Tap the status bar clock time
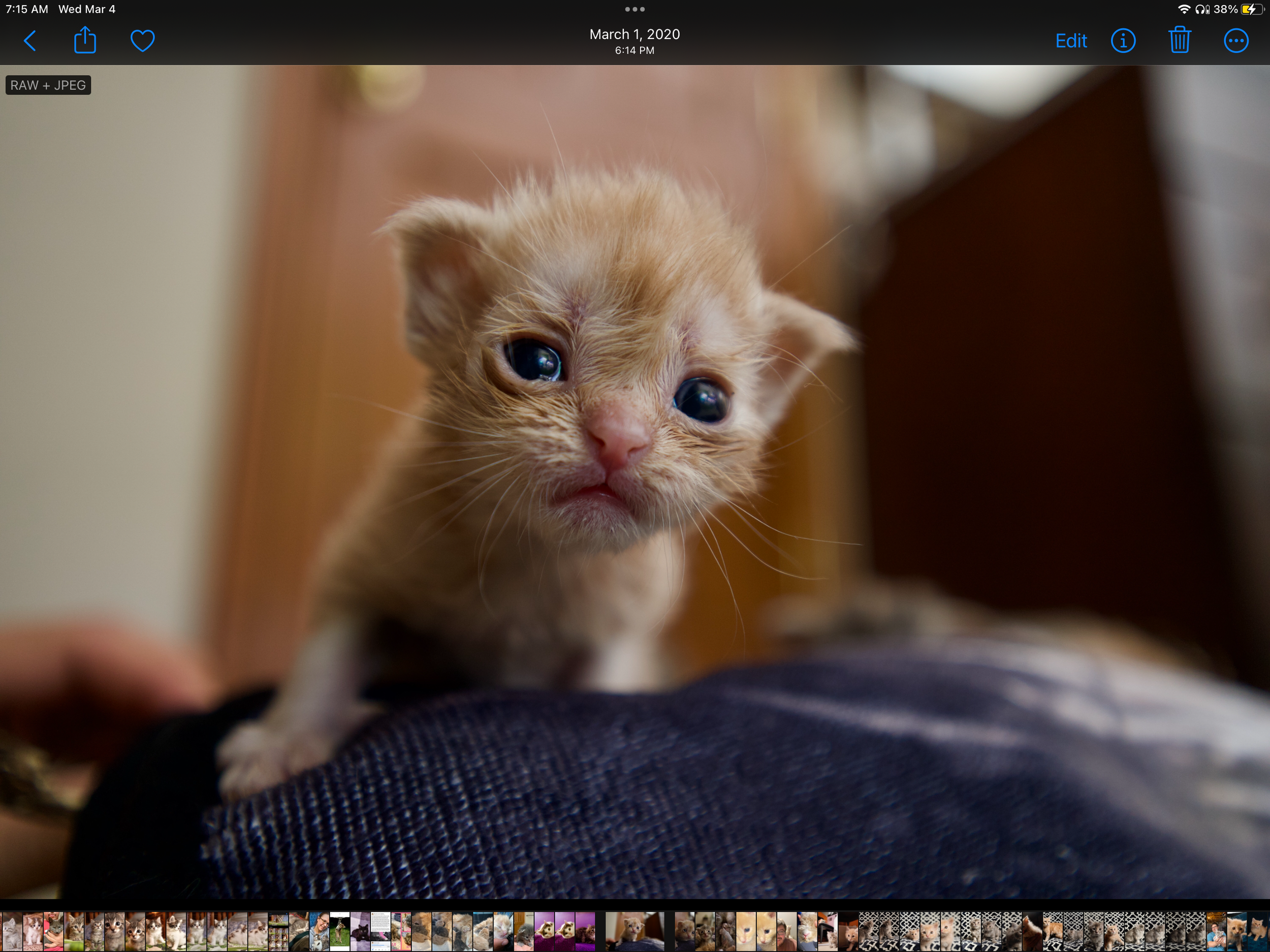Viewport: 1270px width, 952px height. [26, 9]
